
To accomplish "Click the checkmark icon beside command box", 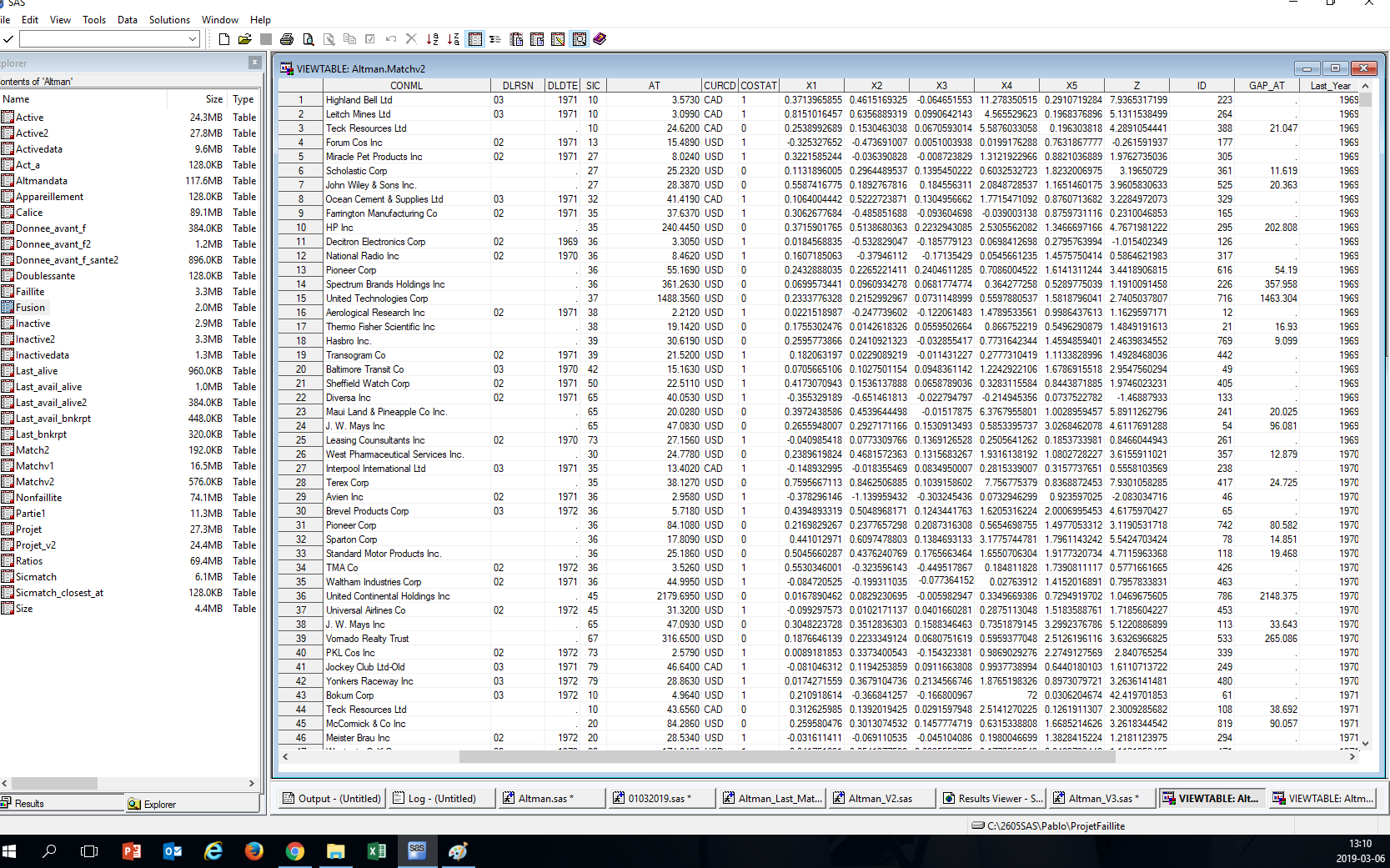I will coord(8,39).
